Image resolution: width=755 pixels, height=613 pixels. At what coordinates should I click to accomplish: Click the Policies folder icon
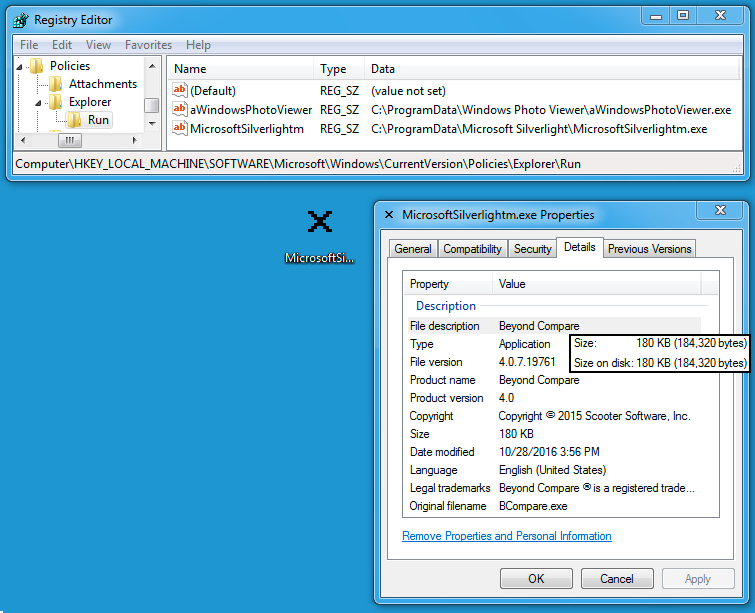click(x=37, y=65)
